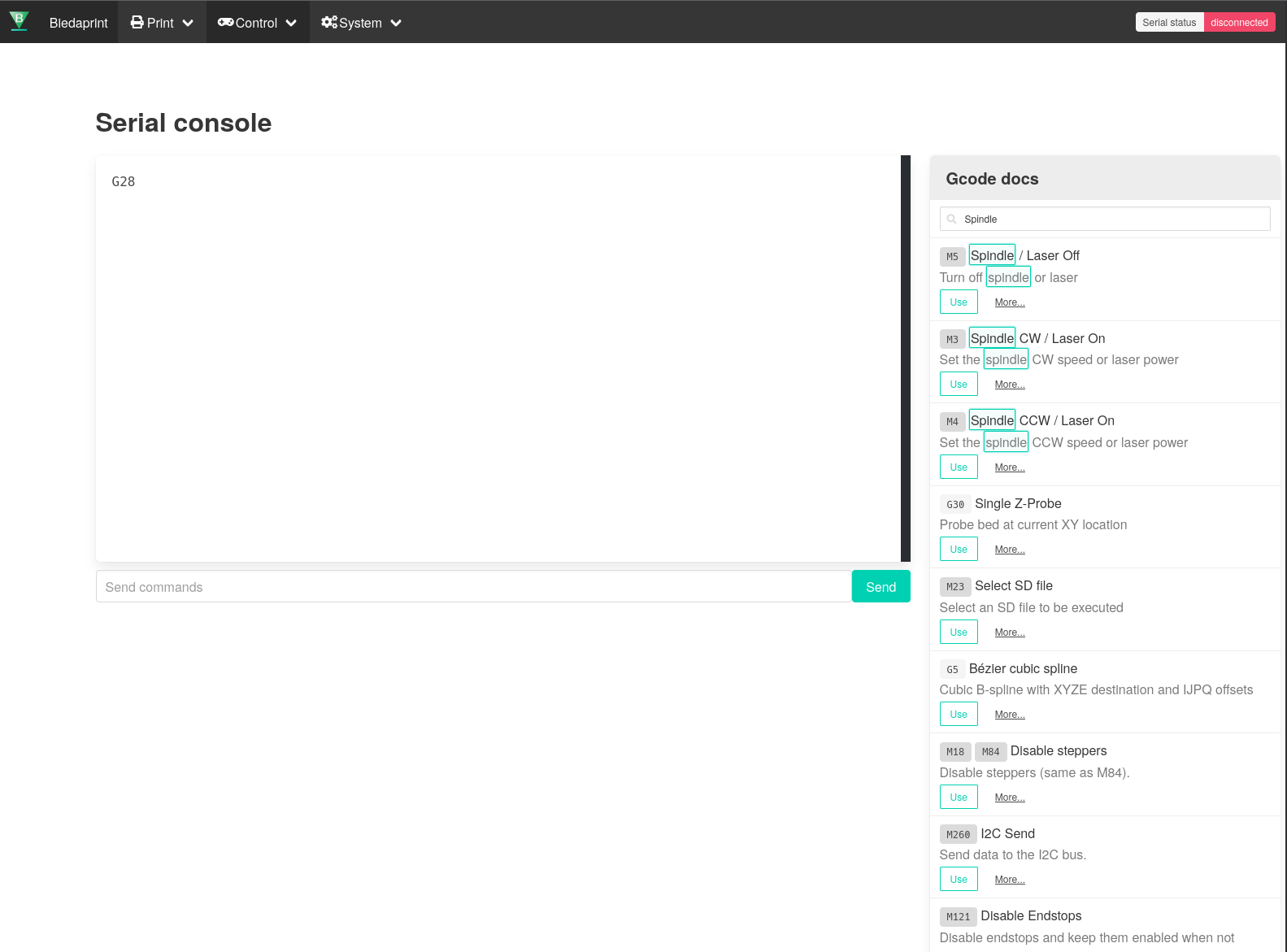Open More for Disable steppers
This screenshot has width=1287, height=952.
tap(1010, 798)
